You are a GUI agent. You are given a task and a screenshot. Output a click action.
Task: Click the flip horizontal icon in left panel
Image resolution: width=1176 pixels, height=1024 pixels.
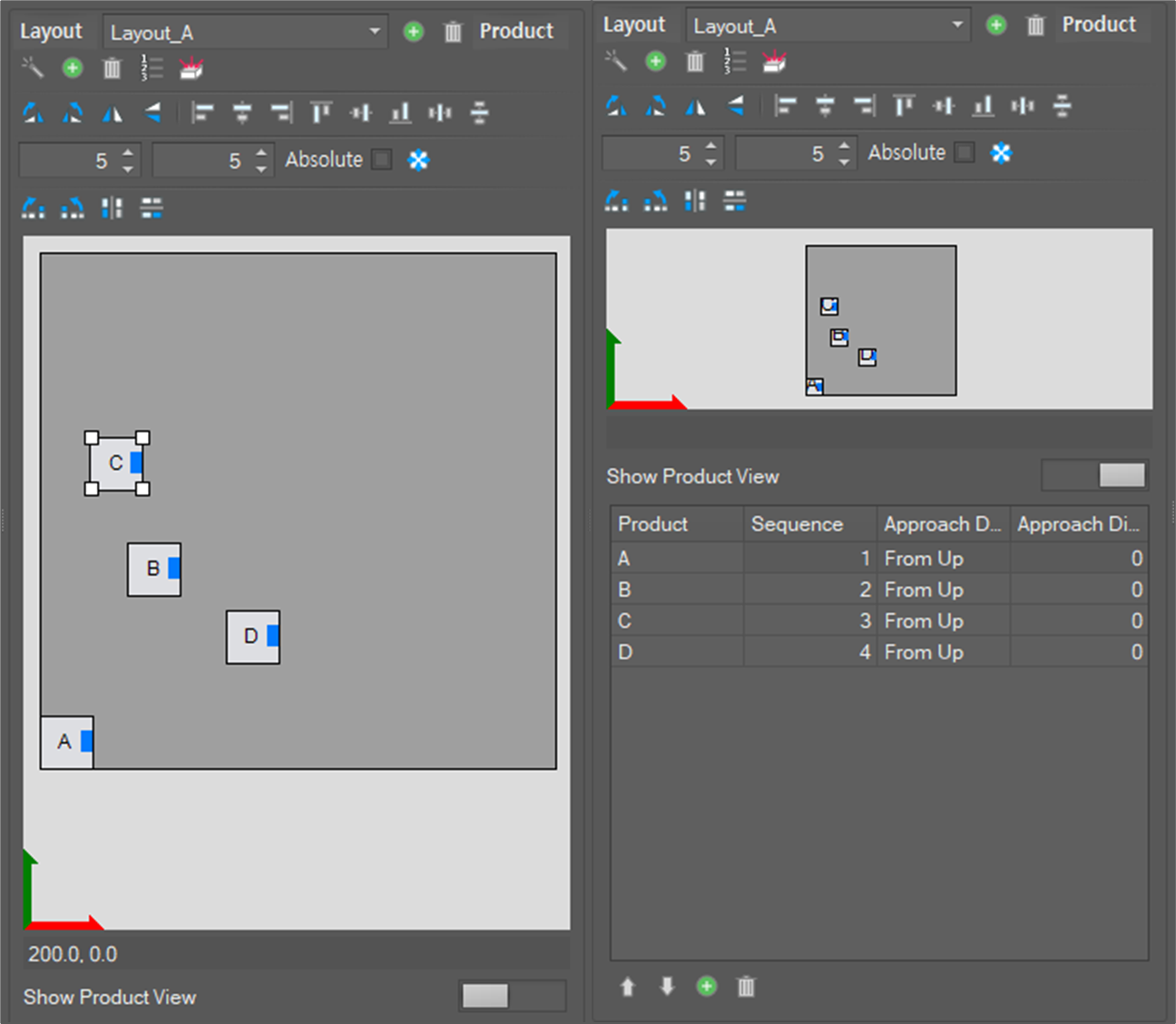pyautogui.click(x=113, y=112)
